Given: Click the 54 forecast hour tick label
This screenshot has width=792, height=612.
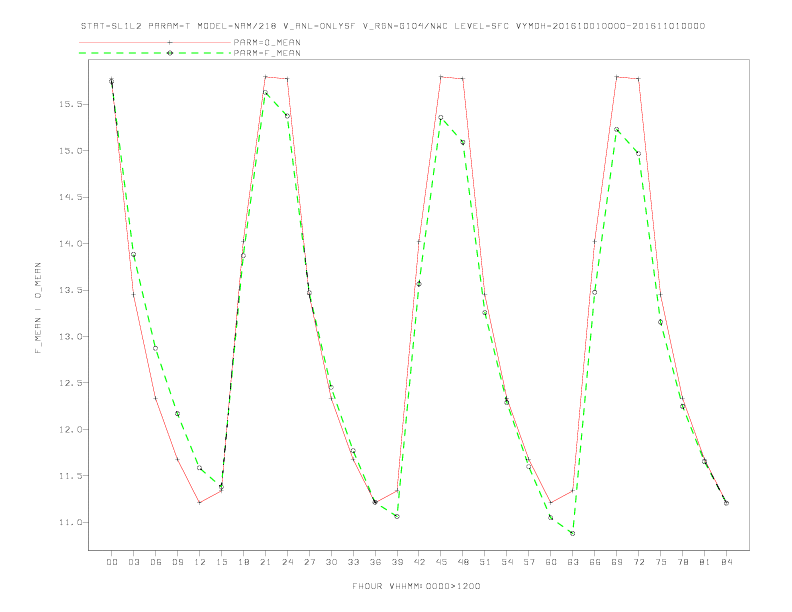Looking at the screenshot, I should pyautogui.click(x=507, y=562).
